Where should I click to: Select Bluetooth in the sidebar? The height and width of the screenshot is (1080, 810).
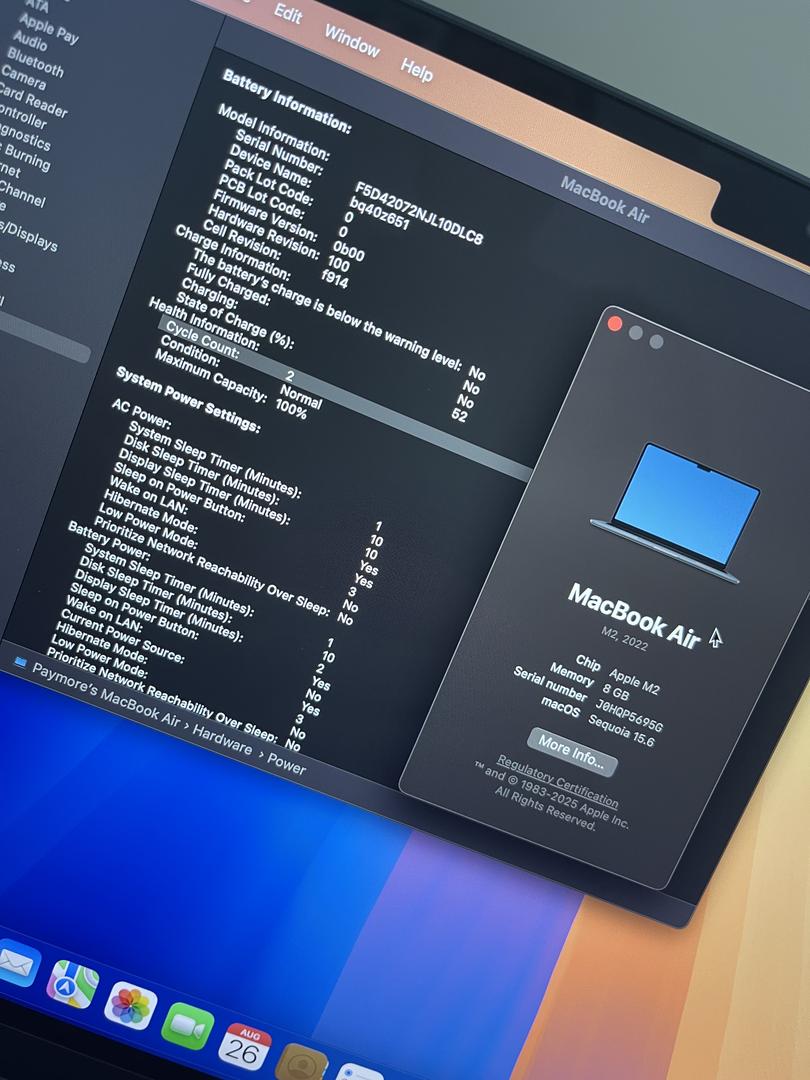pyautogui.click(x=36, y=62)
